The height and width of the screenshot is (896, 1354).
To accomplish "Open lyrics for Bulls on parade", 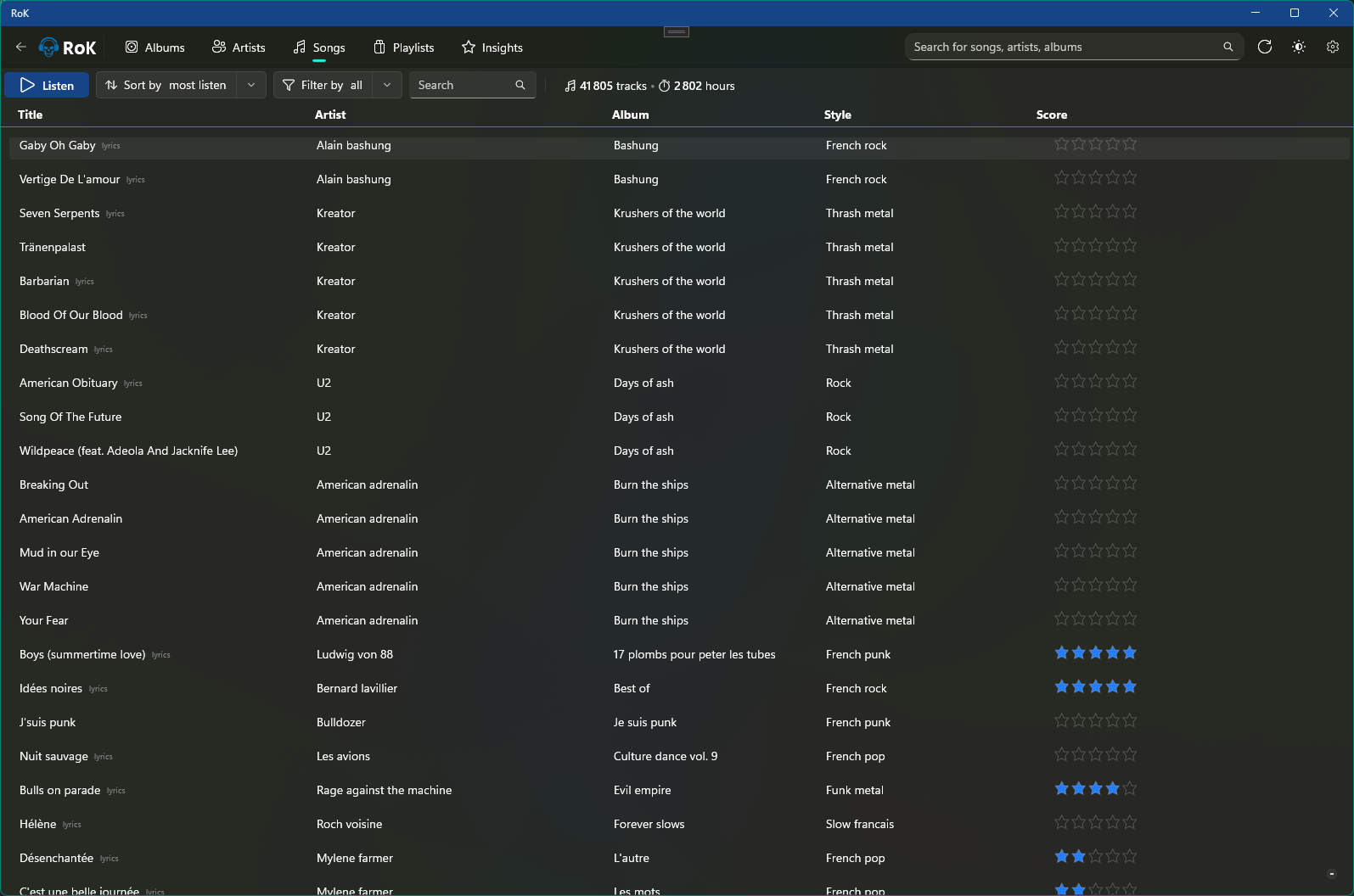I will (x=116, y=791).
